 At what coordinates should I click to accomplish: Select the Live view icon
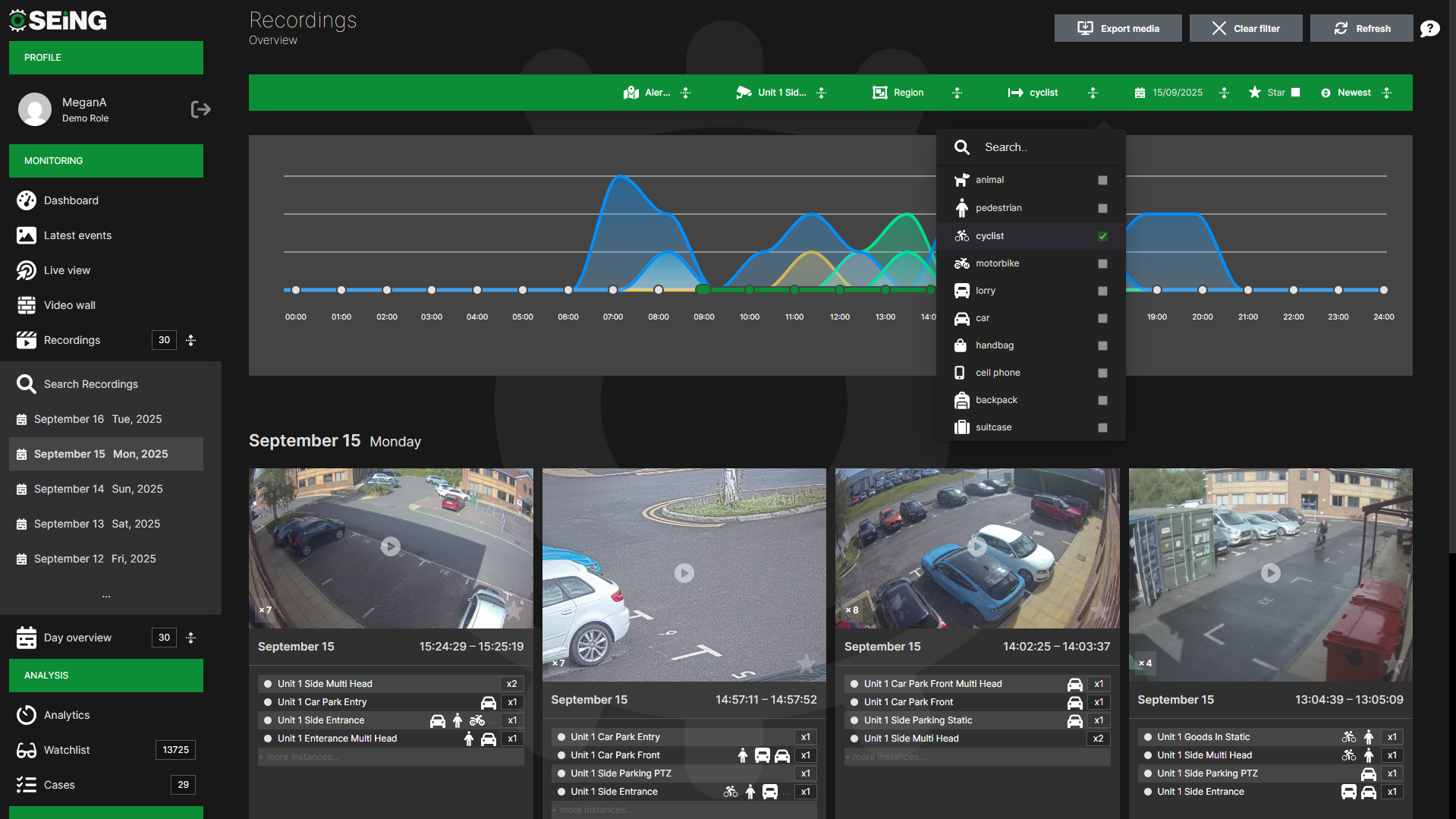click(27, 270)
